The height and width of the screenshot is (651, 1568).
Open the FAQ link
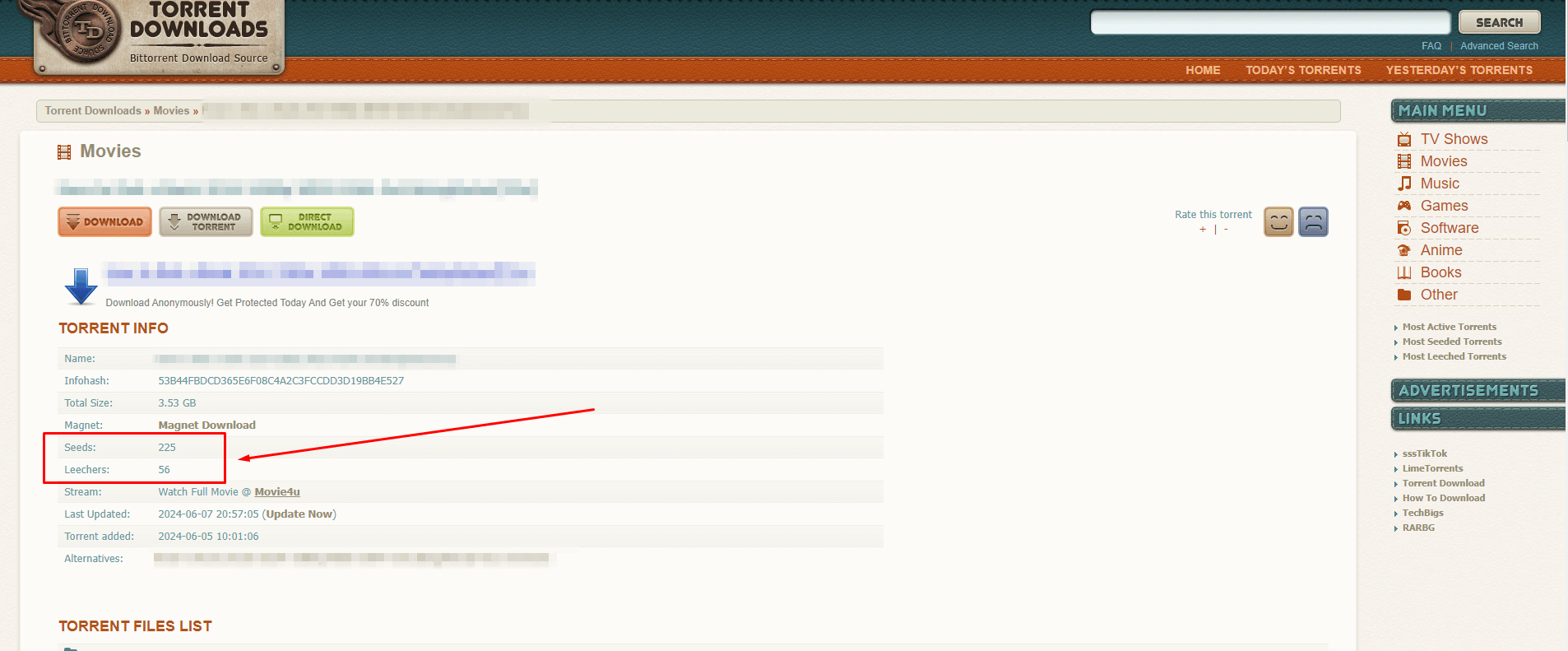coord(1431,46)
